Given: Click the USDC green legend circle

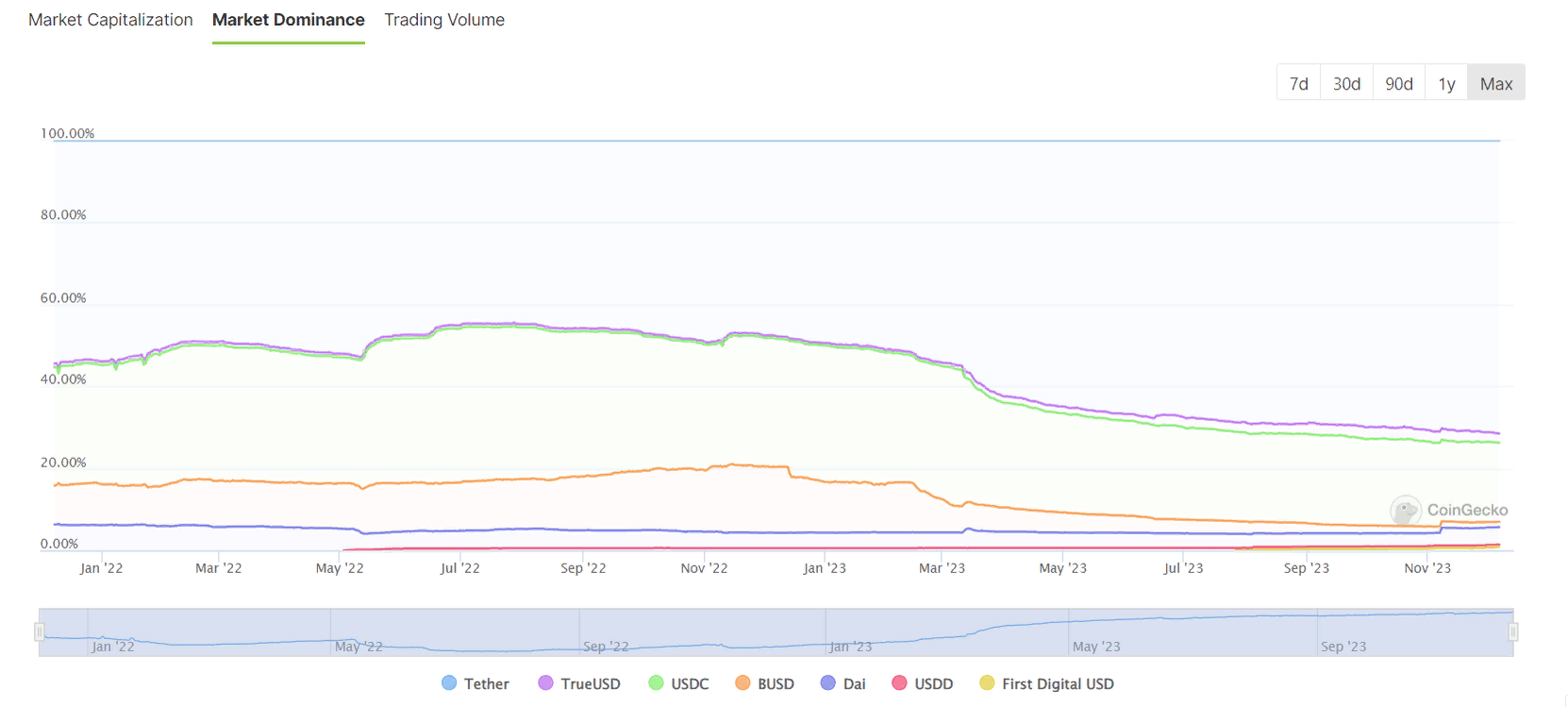Looking at the screenshot, I should coord(656,683).
